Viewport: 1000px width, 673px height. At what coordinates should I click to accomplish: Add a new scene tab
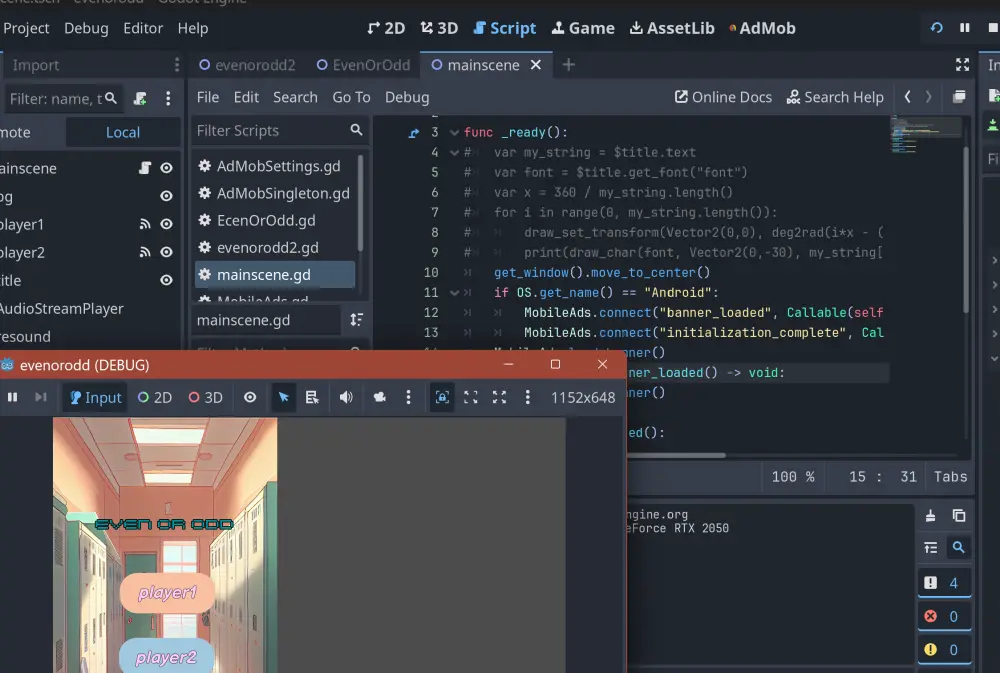click(x=569, y=65)
